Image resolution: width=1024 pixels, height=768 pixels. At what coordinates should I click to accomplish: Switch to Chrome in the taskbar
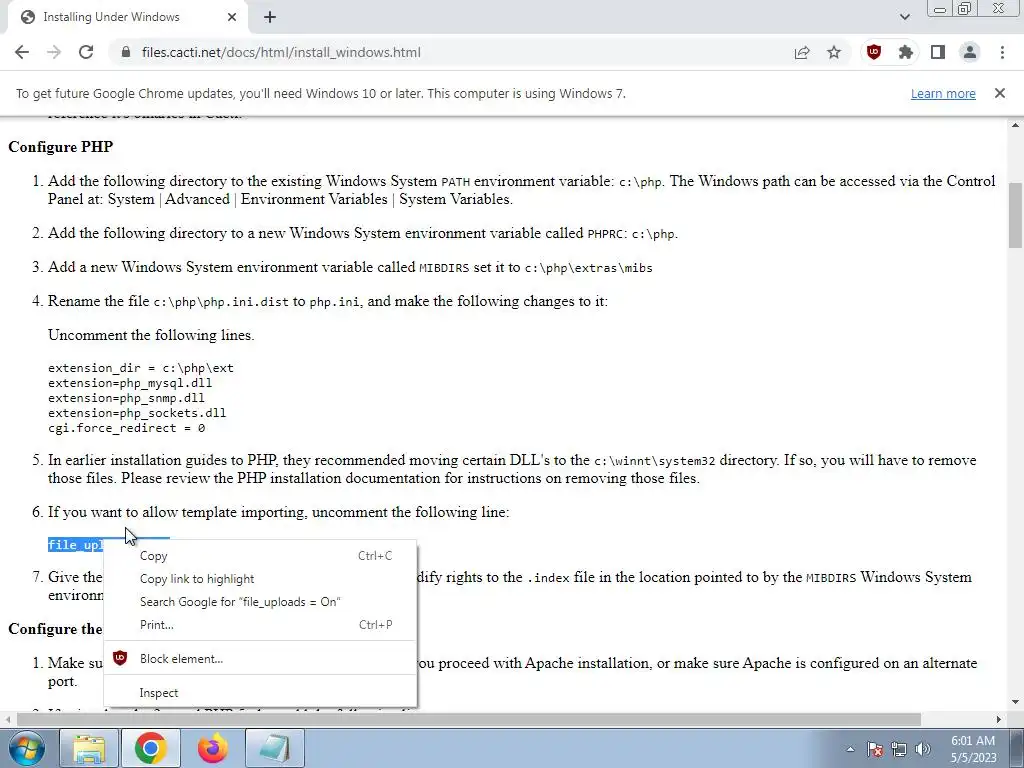click(151, 748)
